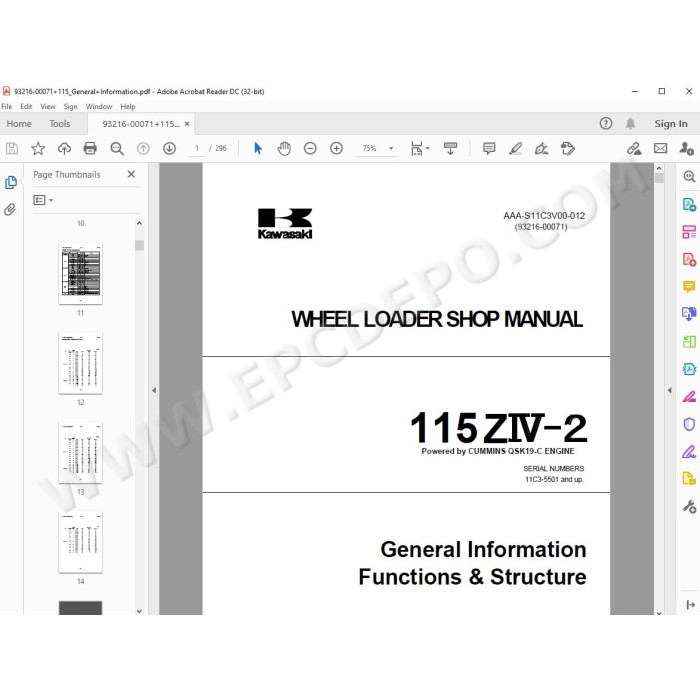Activate the Selection arrow tool
The image size is (700, 700).
(258, 148)
